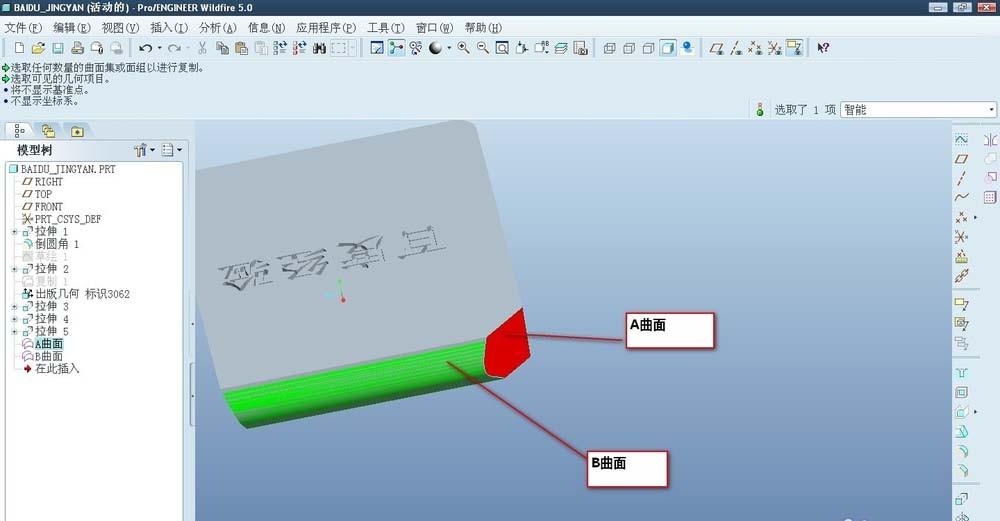1000x521 pixels.
Task: Toggle annotation display icon
Action: click(795, 48)
